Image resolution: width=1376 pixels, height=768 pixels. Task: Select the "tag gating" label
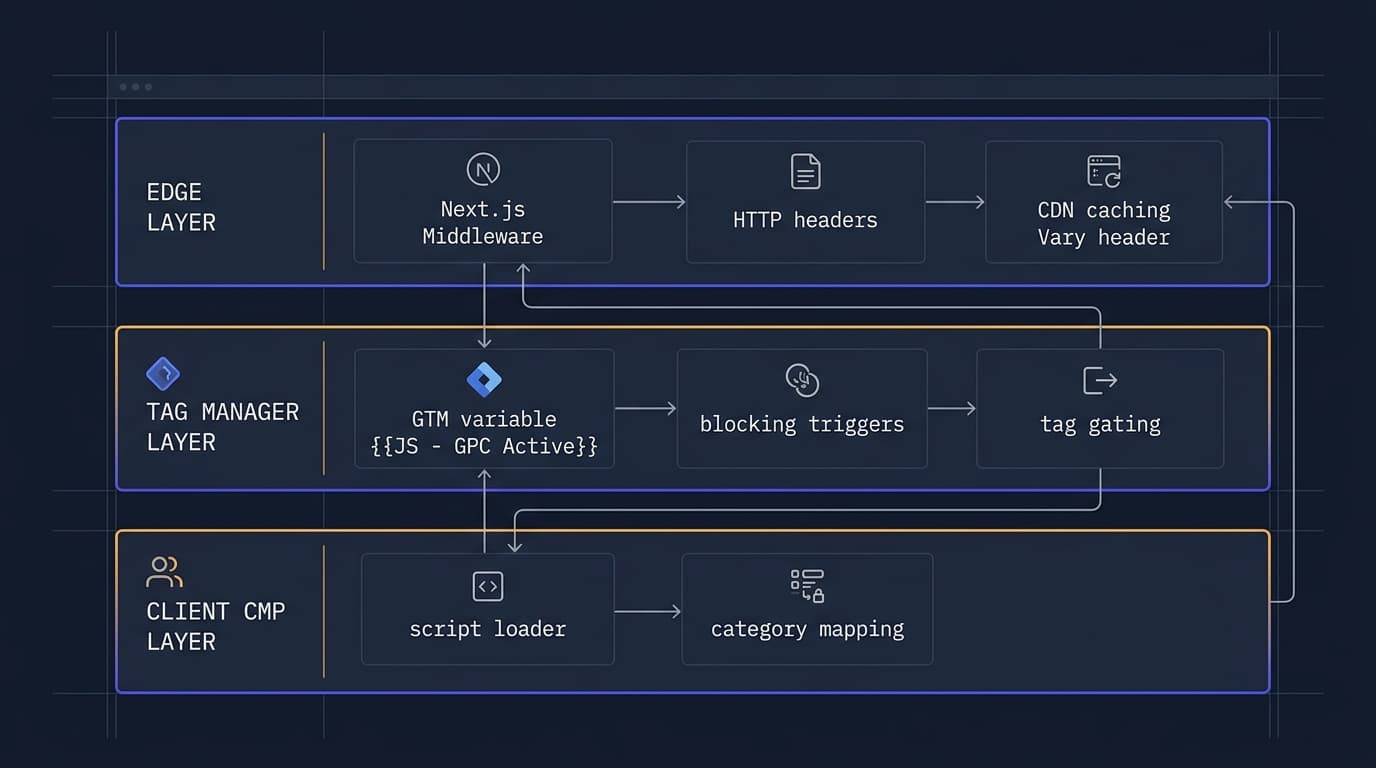(1100, 424)
